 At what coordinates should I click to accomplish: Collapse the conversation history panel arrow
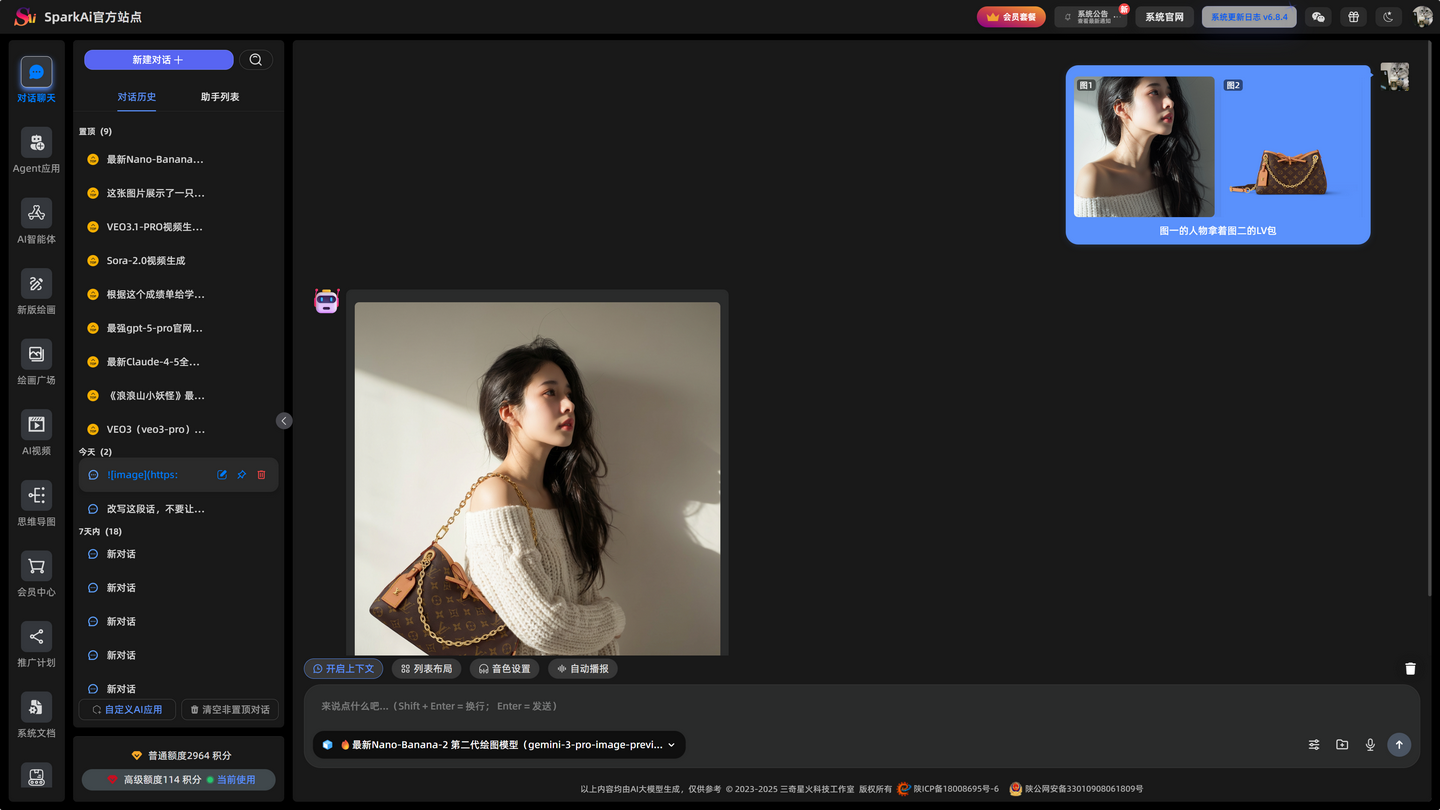284,421
